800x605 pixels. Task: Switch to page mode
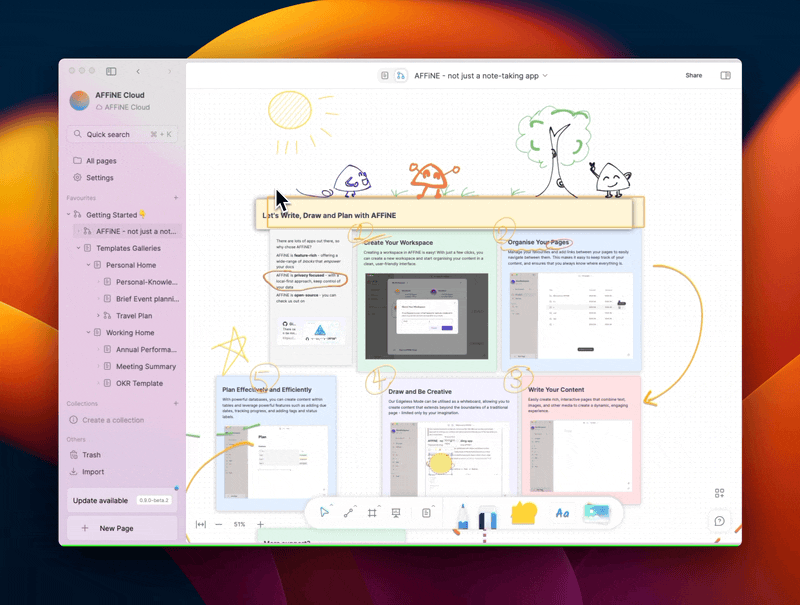[385, 75]
